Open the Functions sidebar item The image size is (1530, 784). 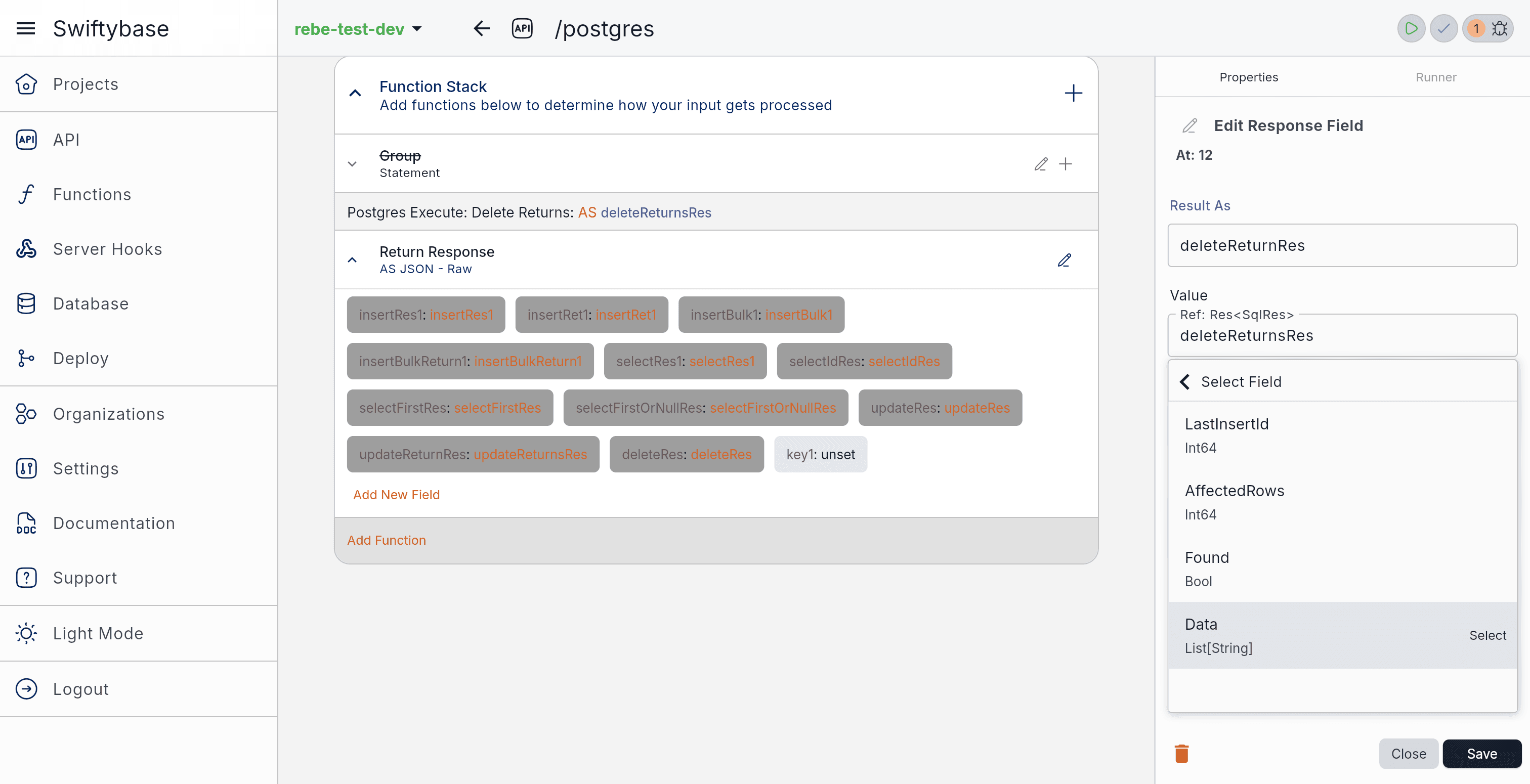[139, 194]
